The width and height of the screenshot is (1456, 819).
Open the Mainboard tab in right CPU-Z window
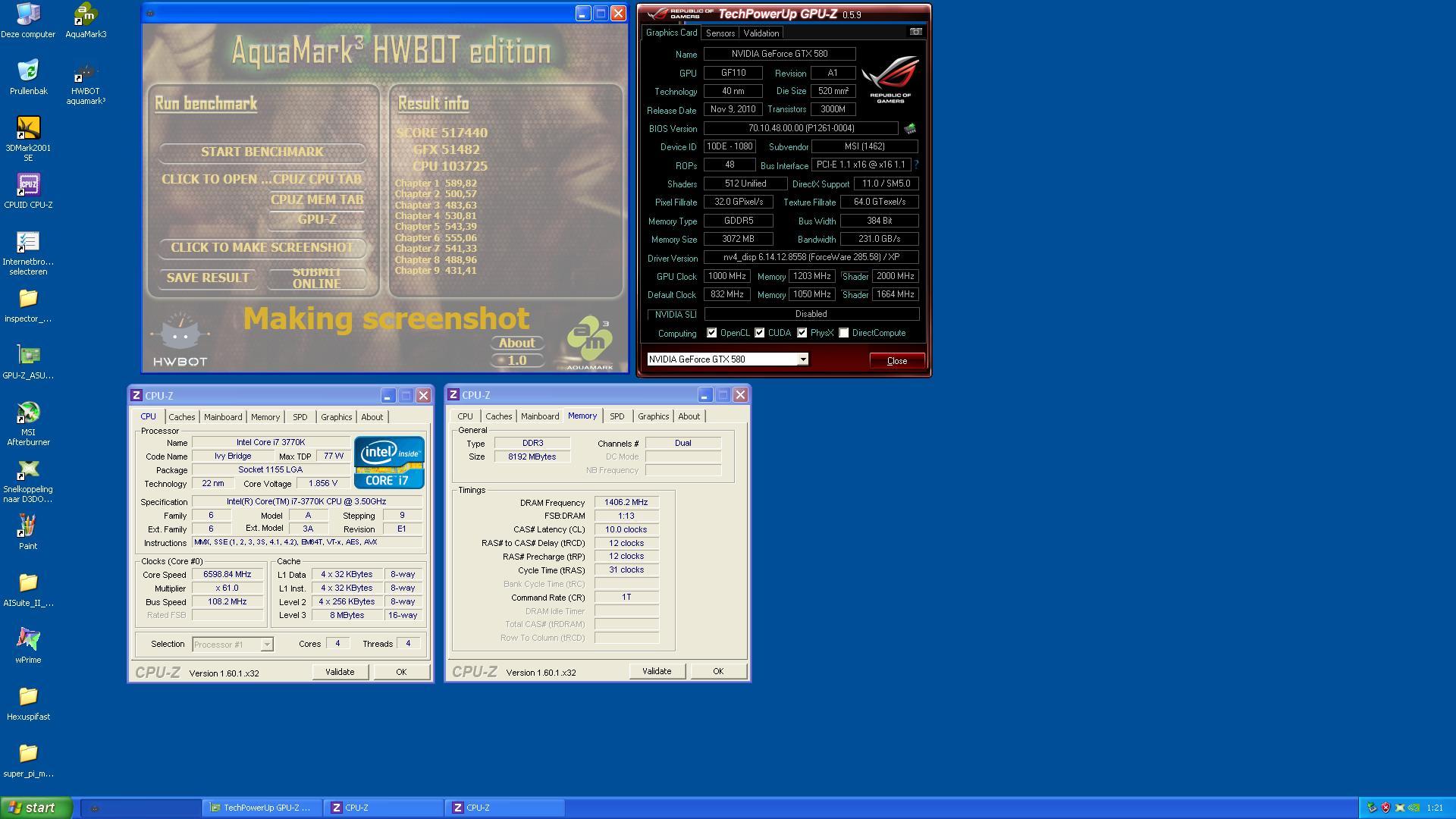point(539,416)
